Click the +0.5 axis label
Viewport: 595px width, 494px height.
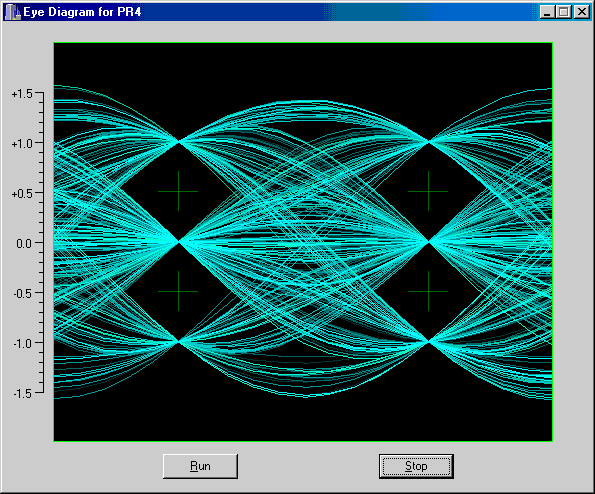pos(22,194)
